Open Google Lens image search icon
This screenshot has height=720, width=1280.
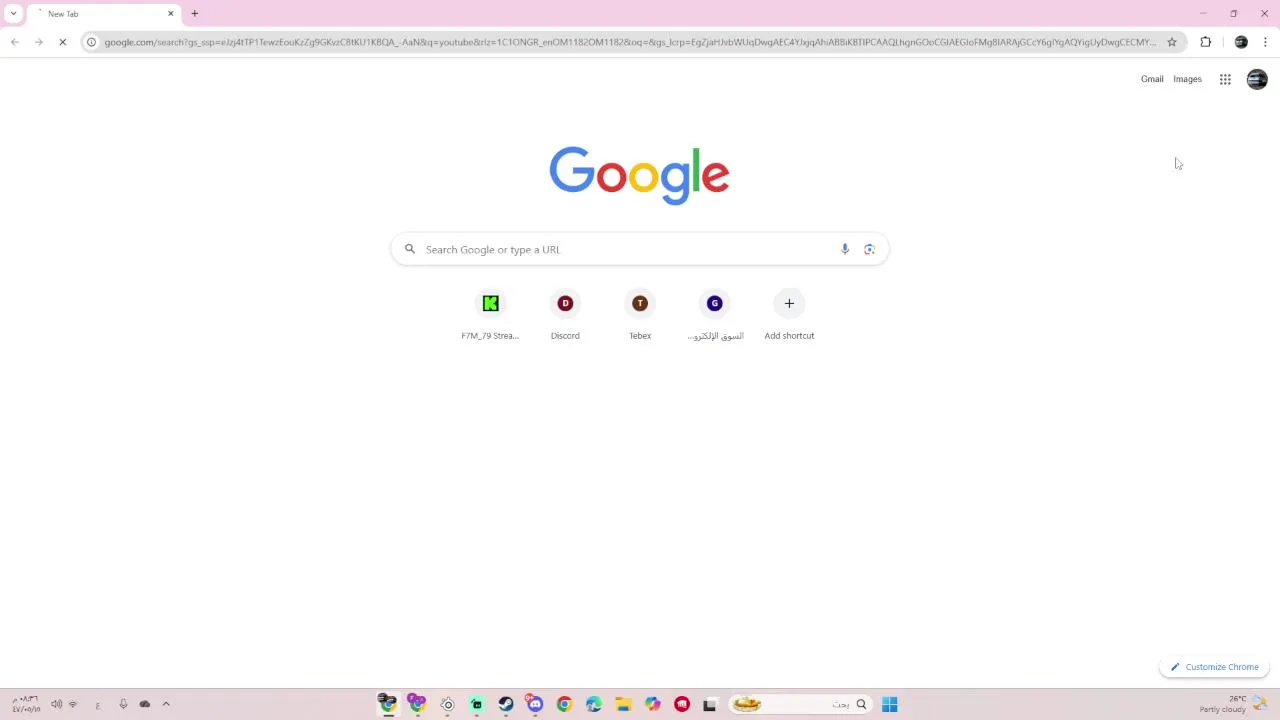pos(869,249)
